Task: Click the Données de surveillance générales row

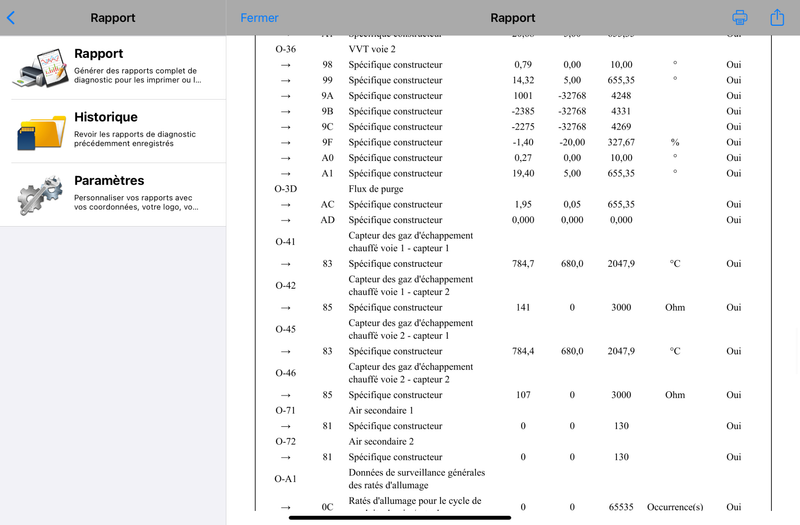Action: pyautogui.click(x=513, y=479)
